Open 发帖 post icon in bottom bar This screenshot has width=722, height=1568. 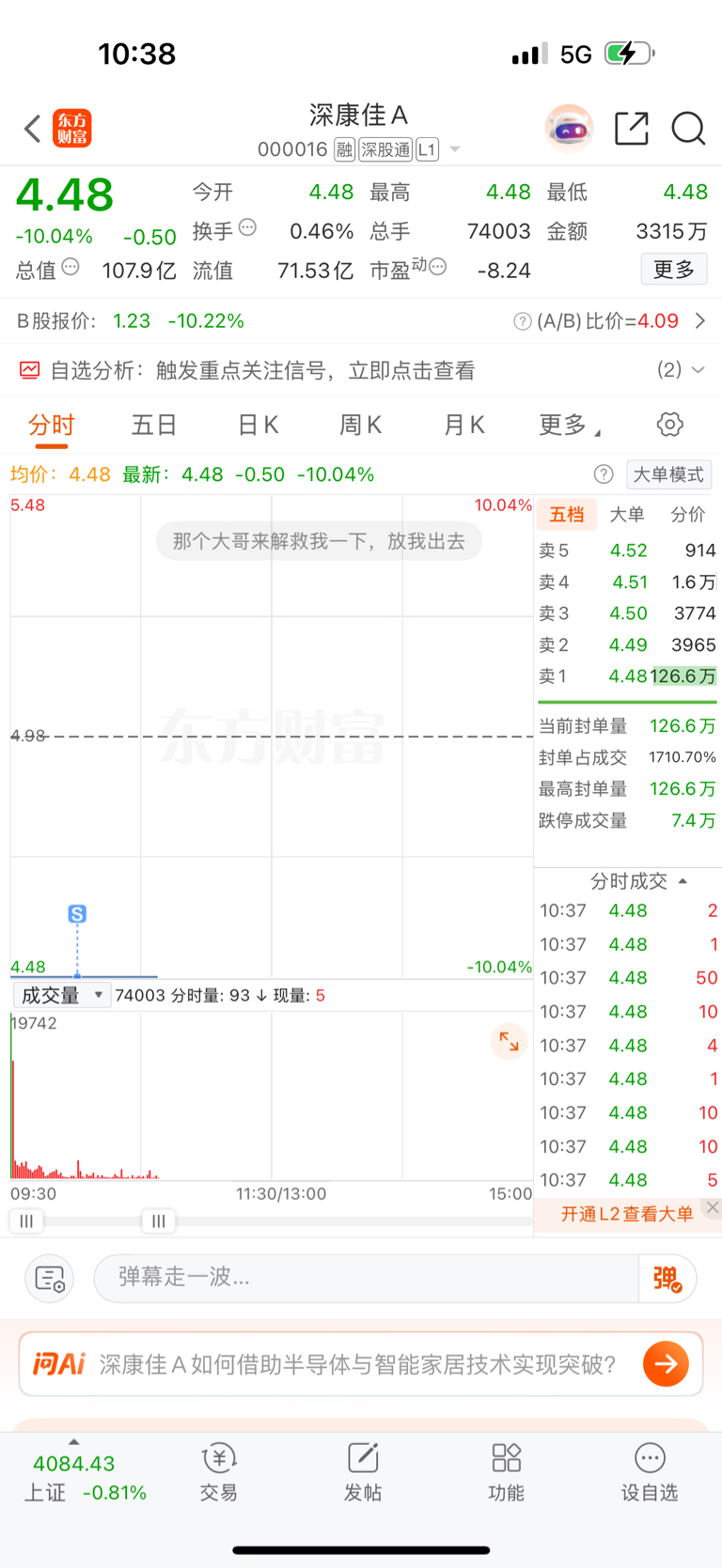click(x=363, y=1472)
